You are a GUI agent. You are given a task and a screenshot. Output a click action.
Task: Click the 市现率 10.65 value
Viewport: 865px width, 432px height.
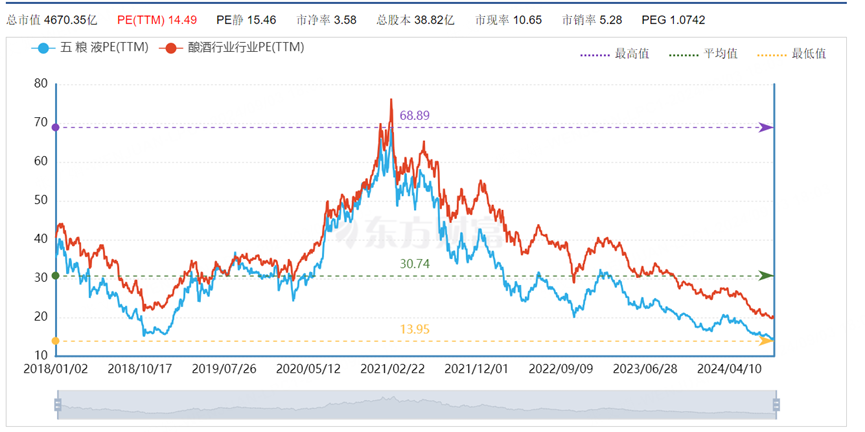click(x=508, y=20)
